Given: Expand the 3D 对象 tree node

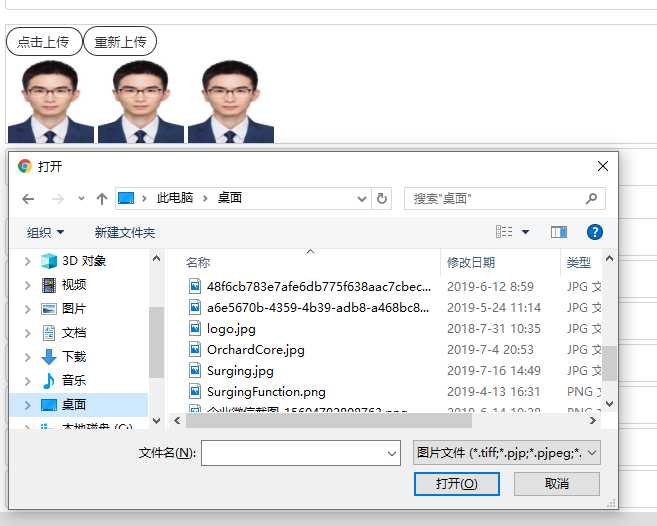Looking at the screenshot, I should tap(28, 262).
